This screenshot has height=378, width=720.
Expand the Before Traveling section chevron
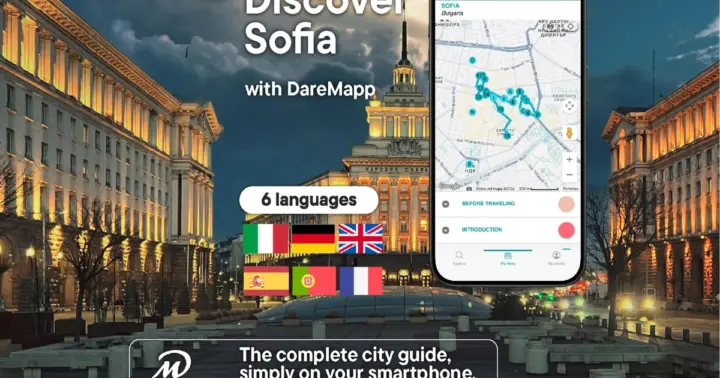[x=445, y=204]
